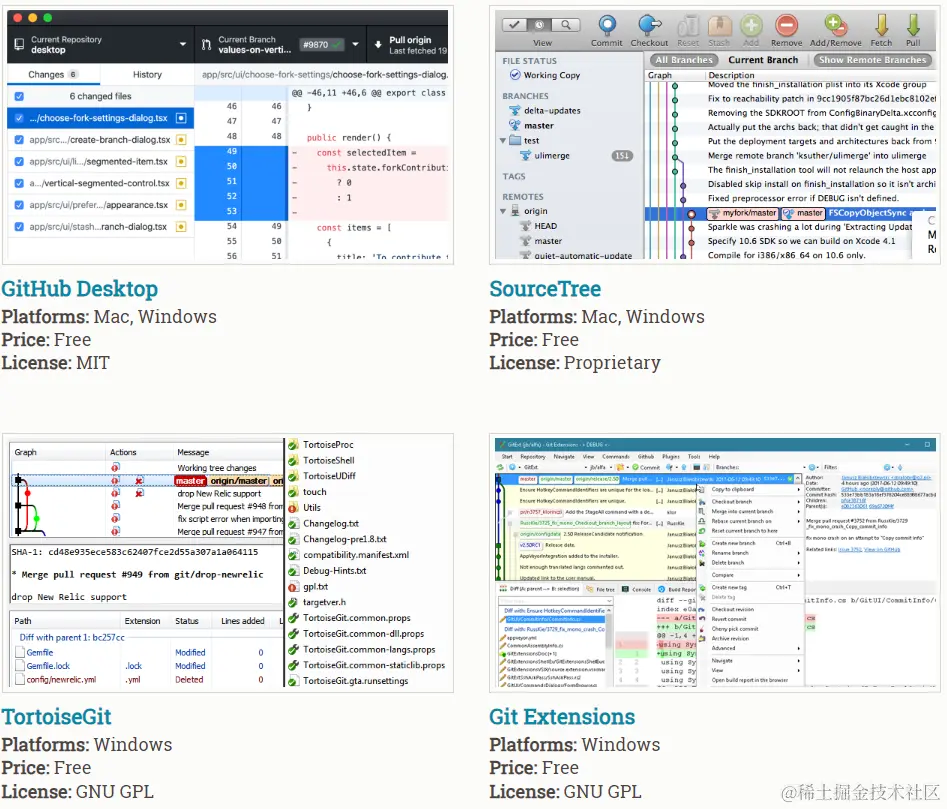This screenshot has width=947, height=809.
Task: Click the Fetch arrow icon in SourceTree
Action: pos(881,25)
